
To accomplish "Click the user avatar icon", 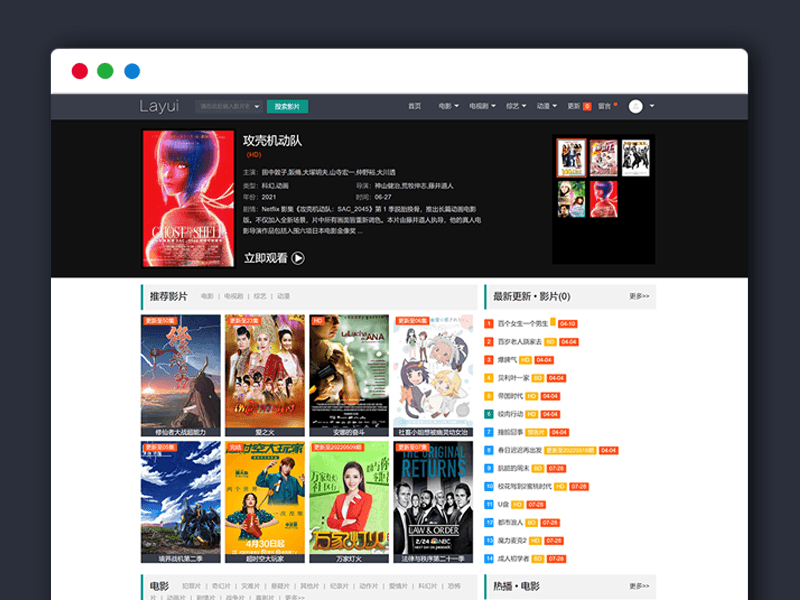I will click(636, 106).
